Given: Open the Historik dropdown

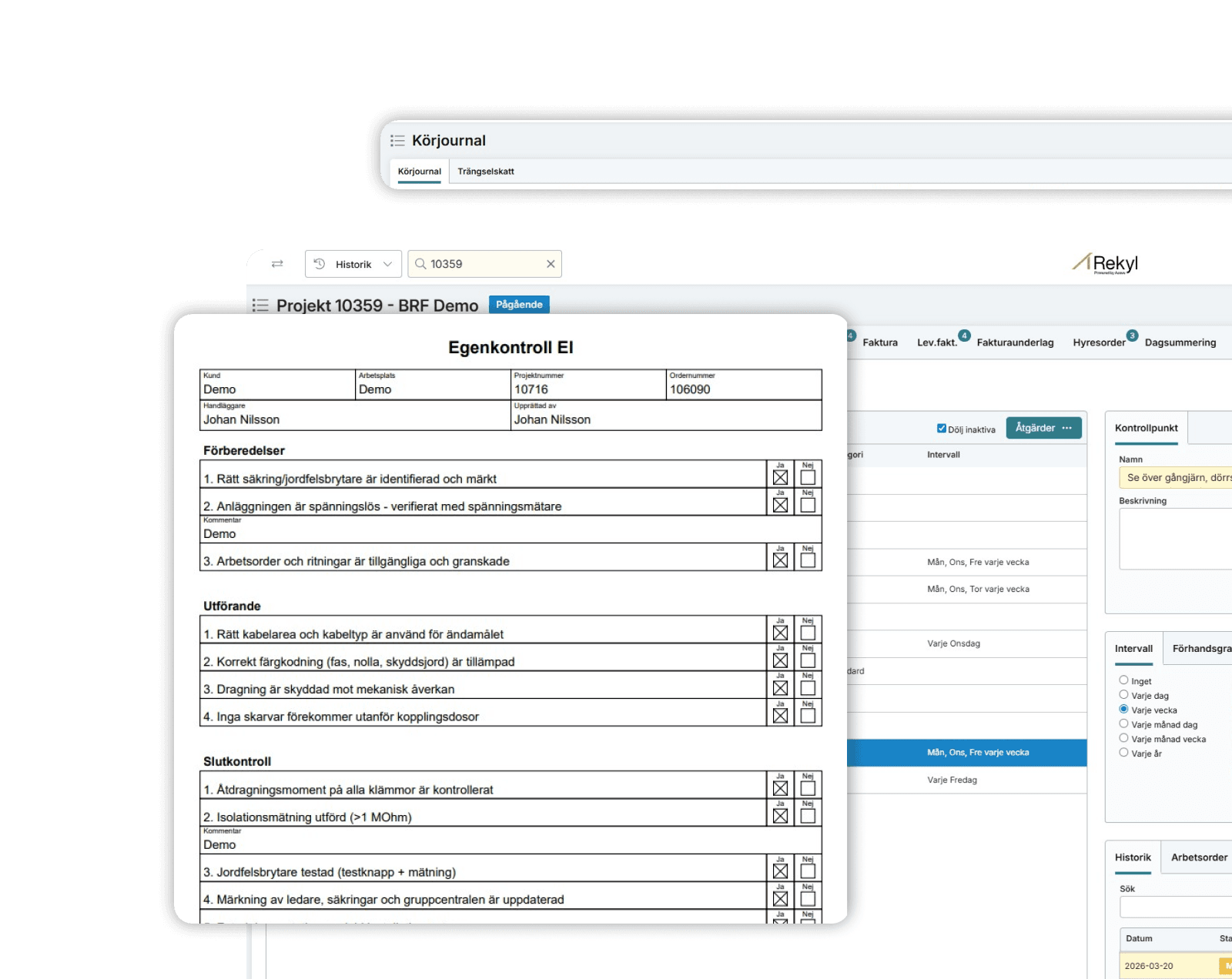Looking at the screenshot, I should [353, 264].
